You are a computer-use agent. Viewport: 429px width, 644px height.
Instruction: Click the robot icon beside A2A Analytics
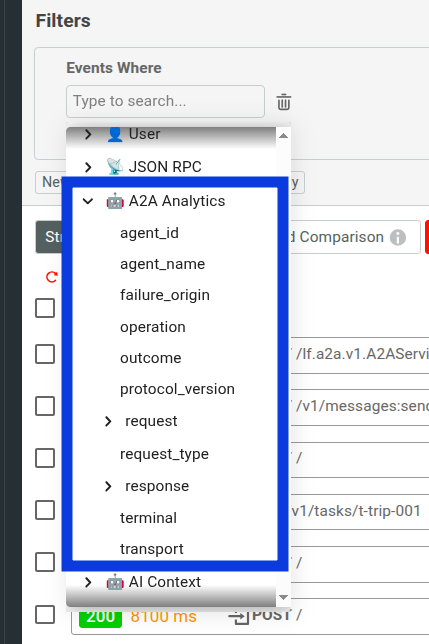(x=115, y=201)
